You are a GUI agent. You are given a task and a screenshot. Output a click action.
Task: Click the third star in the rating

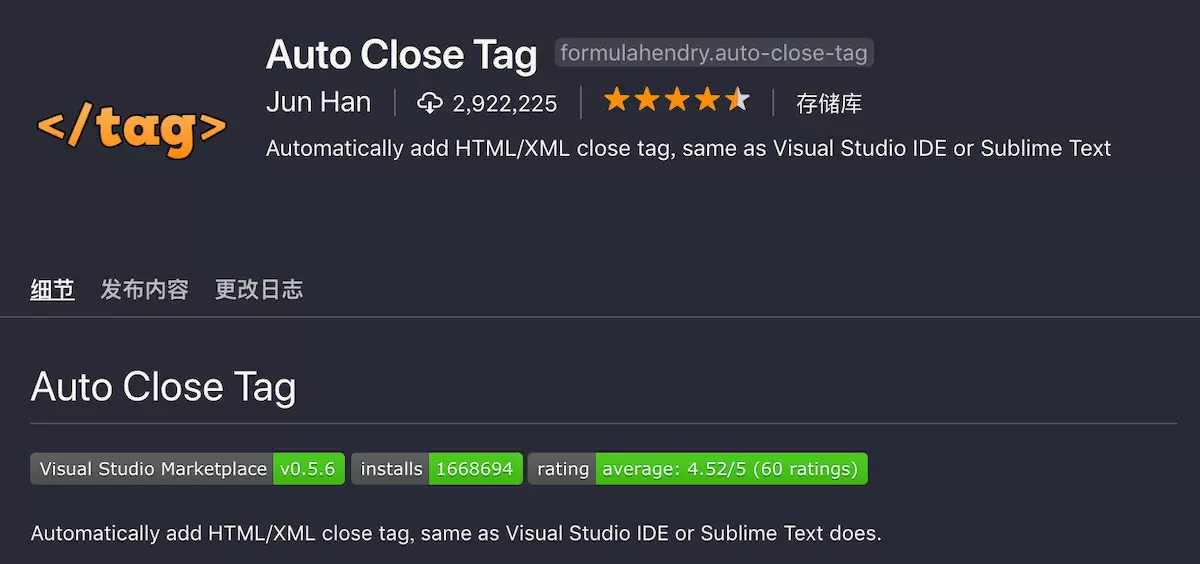coord(676,99)
